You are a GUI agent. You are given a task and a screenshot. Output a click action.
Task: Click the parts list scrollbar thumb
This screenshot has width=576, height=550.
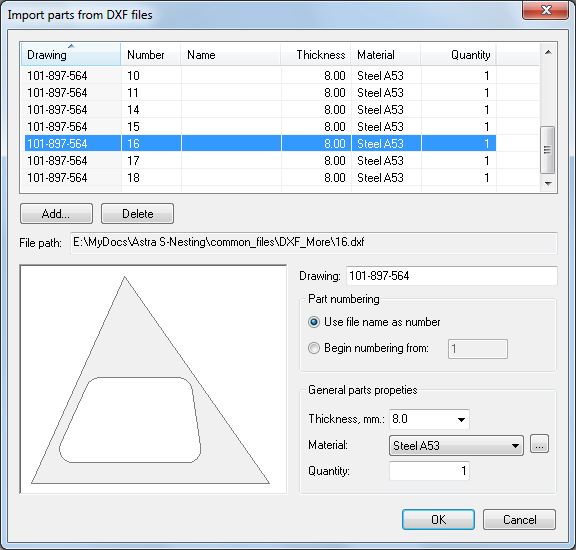(x=547, y=150)
